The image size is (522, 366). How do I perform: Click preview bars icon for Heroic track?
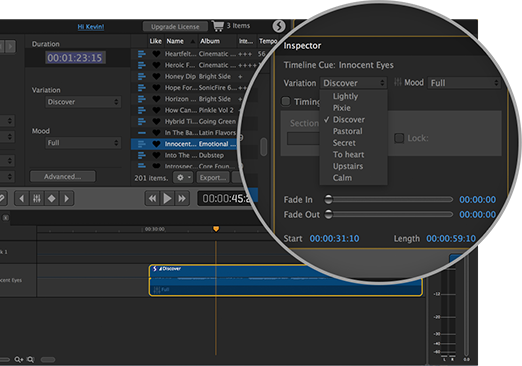[142, 65]
